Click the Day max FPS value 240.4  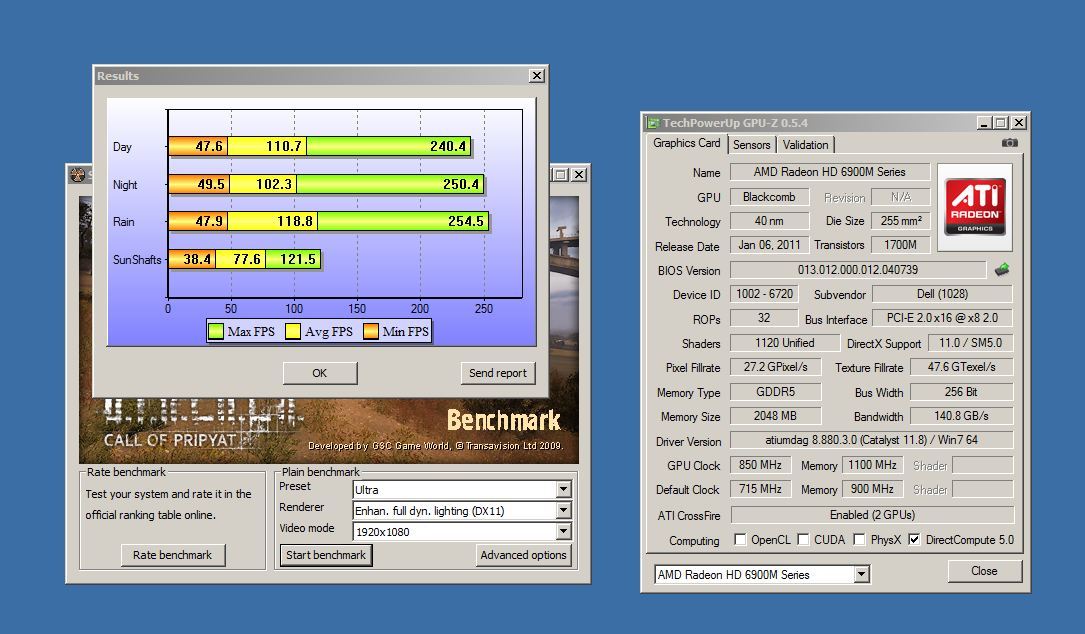(x=448, y=146)
